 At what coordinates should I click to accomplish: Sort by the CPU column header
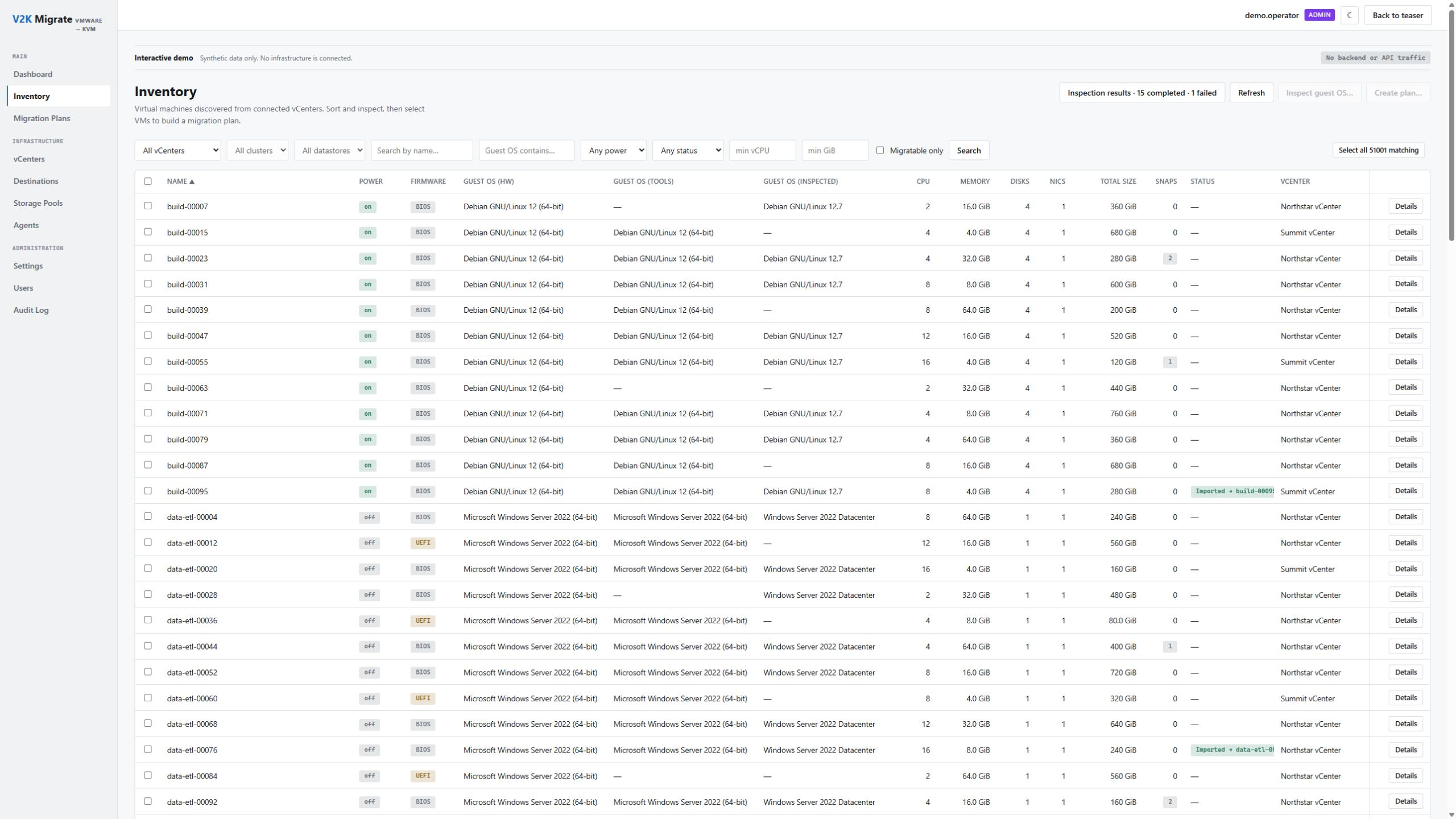point(923,181)
